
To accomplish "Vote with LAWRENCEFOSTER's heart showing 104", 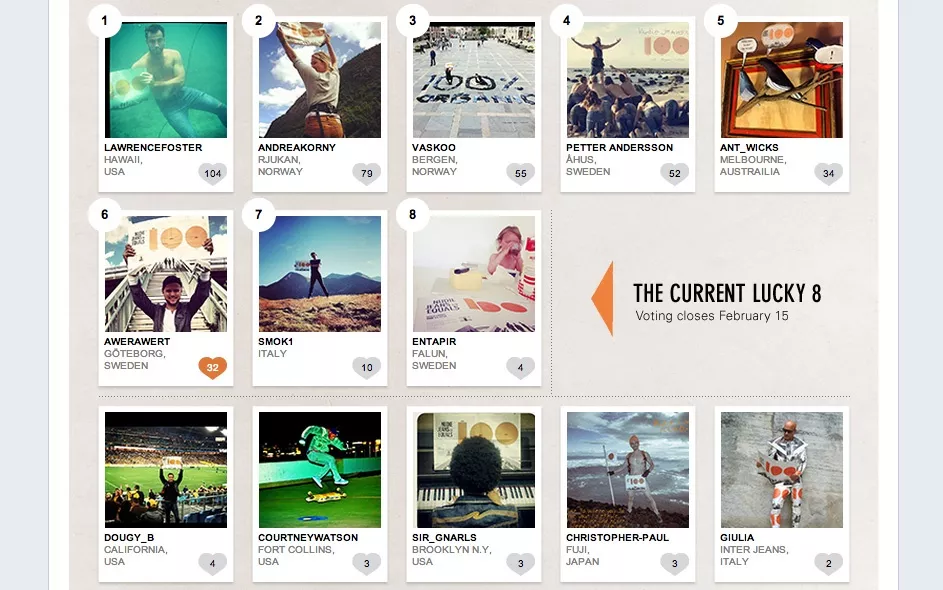I will [213, 173].
